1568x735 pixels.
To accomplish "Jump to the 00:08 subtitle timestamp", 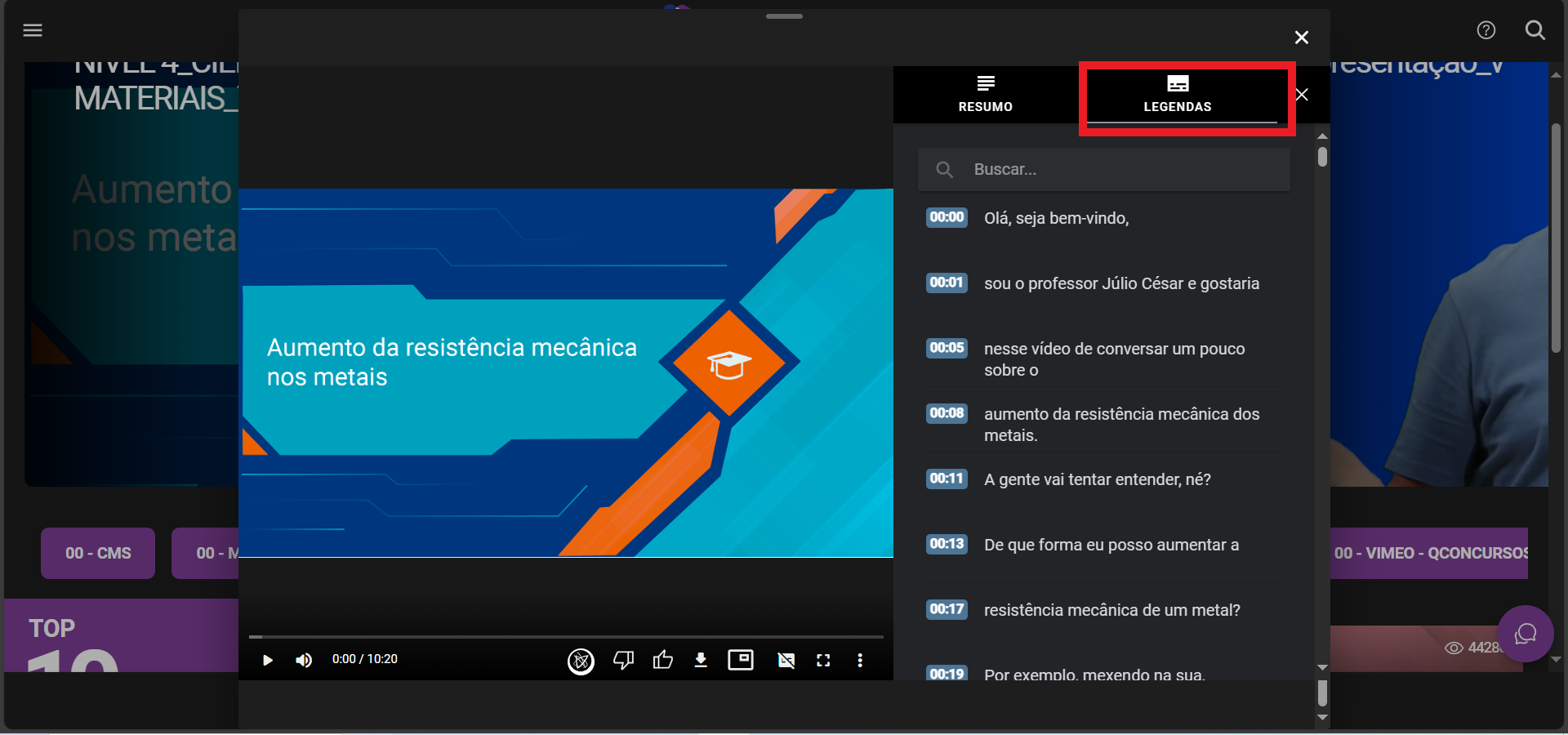I will coord(947,413).
